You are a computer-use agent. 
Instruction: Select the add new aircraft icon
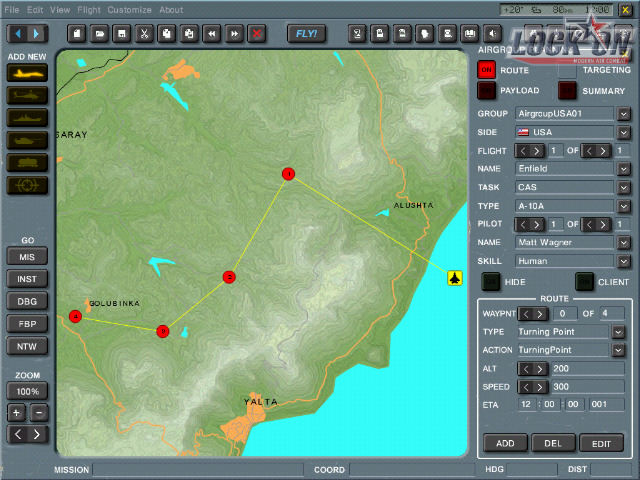(27, 73)
